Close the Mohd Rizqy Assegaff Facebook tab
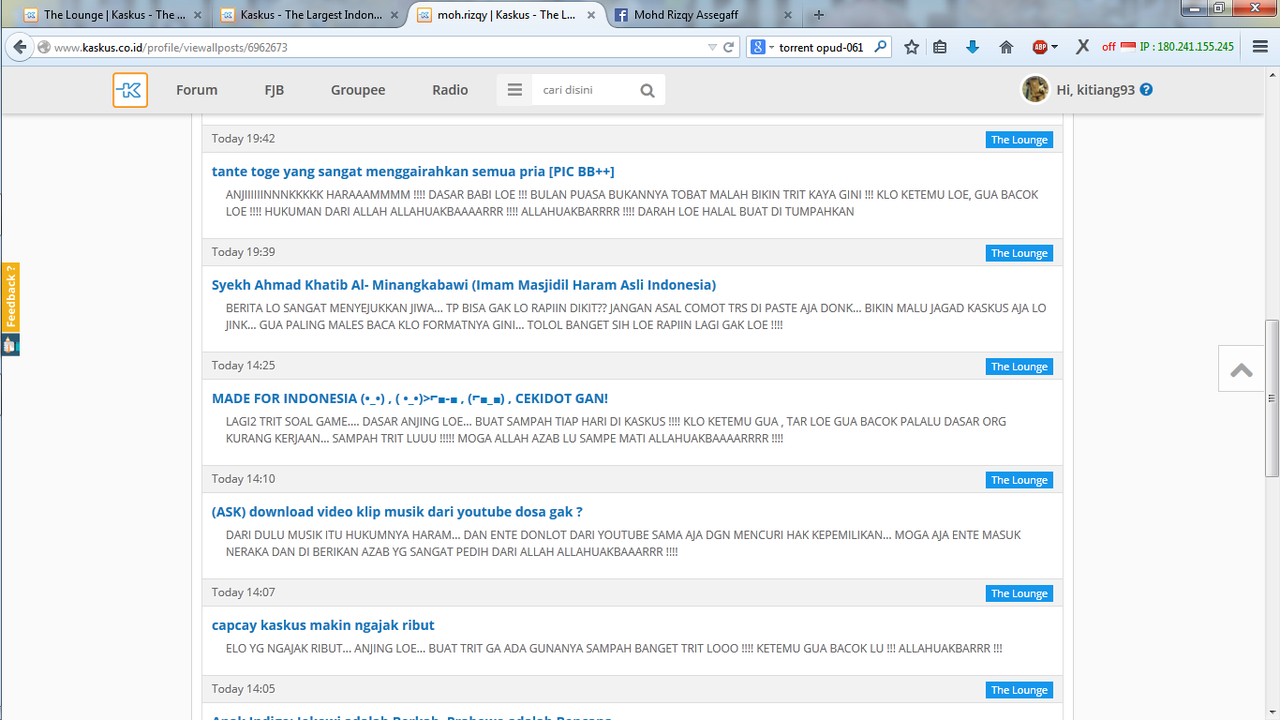The height and width of the screenshot is (720, 1280). (788, 16)
